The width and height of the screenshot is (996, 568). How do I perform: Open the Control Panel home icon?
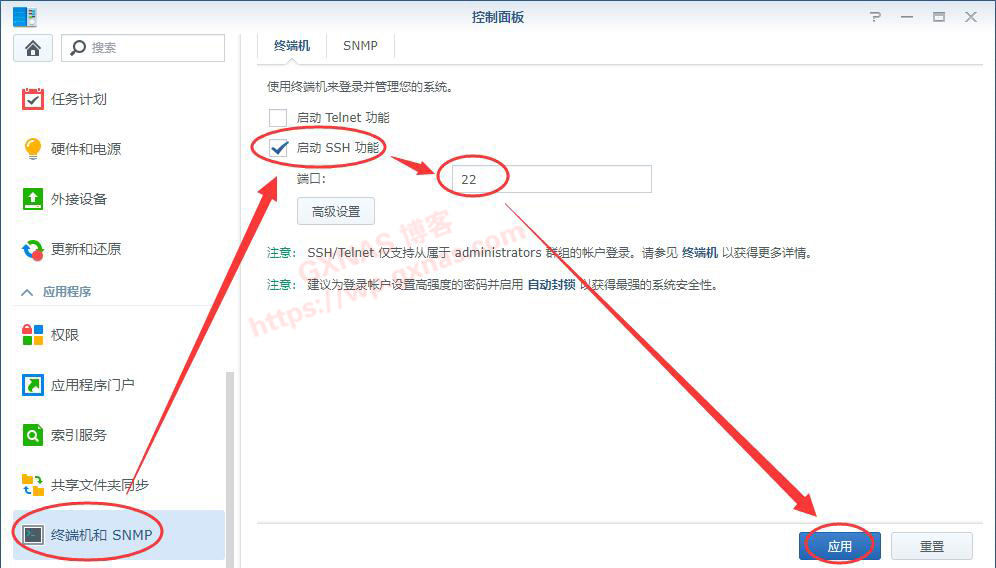tap(33, 48)
